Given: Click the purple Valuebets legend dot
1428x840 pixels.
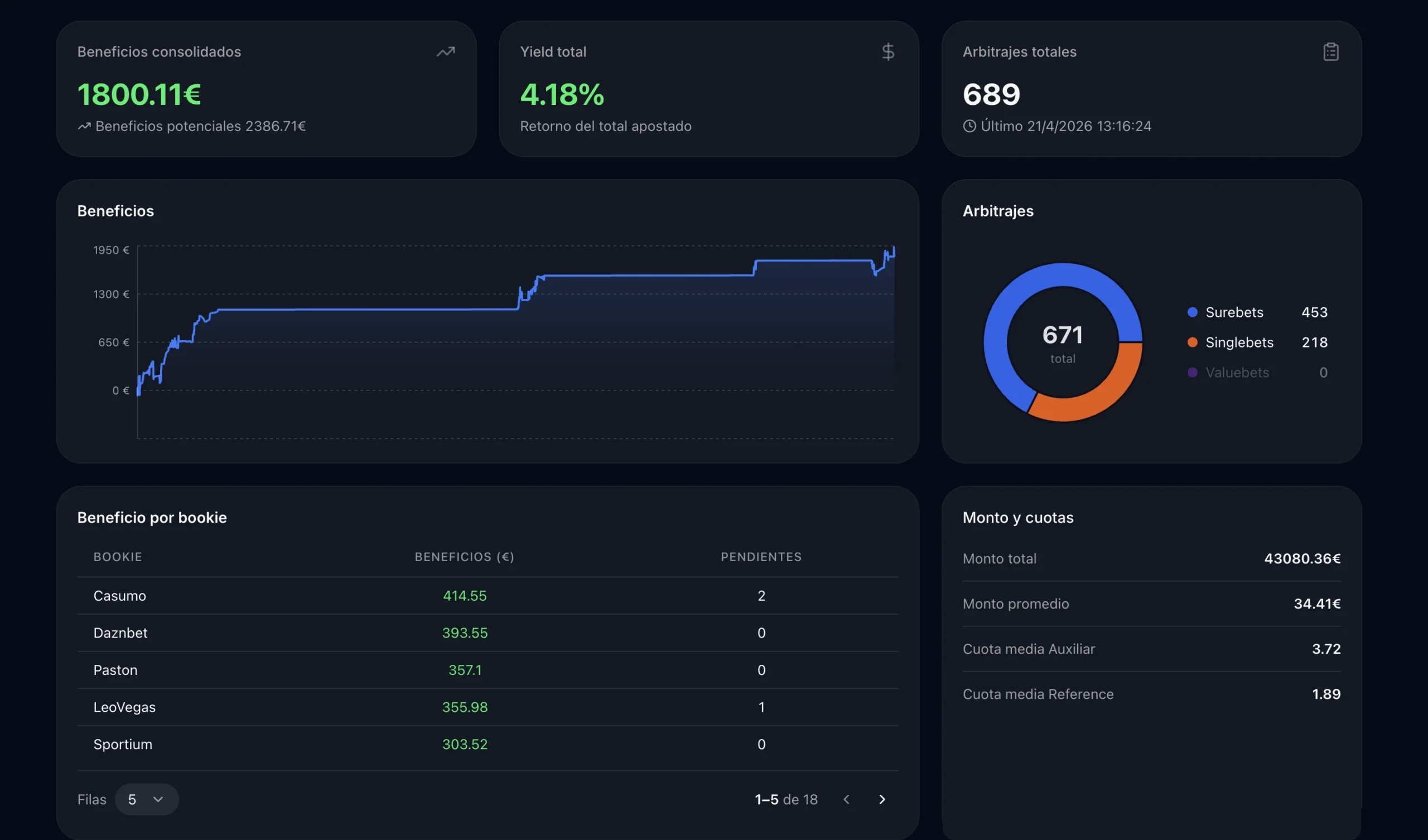Looking at the screenshot, I should coord(1192,372).
